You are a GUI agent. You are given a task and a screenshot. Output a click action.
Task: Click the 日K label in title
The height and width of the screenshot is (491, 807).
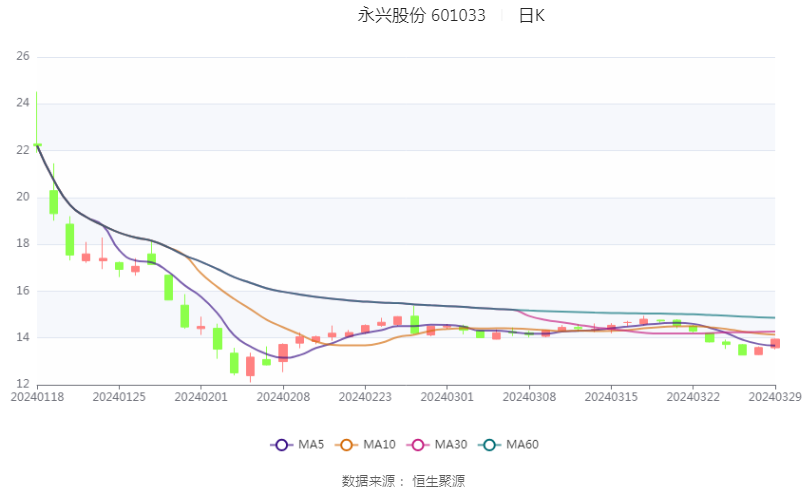pos(531,15)
